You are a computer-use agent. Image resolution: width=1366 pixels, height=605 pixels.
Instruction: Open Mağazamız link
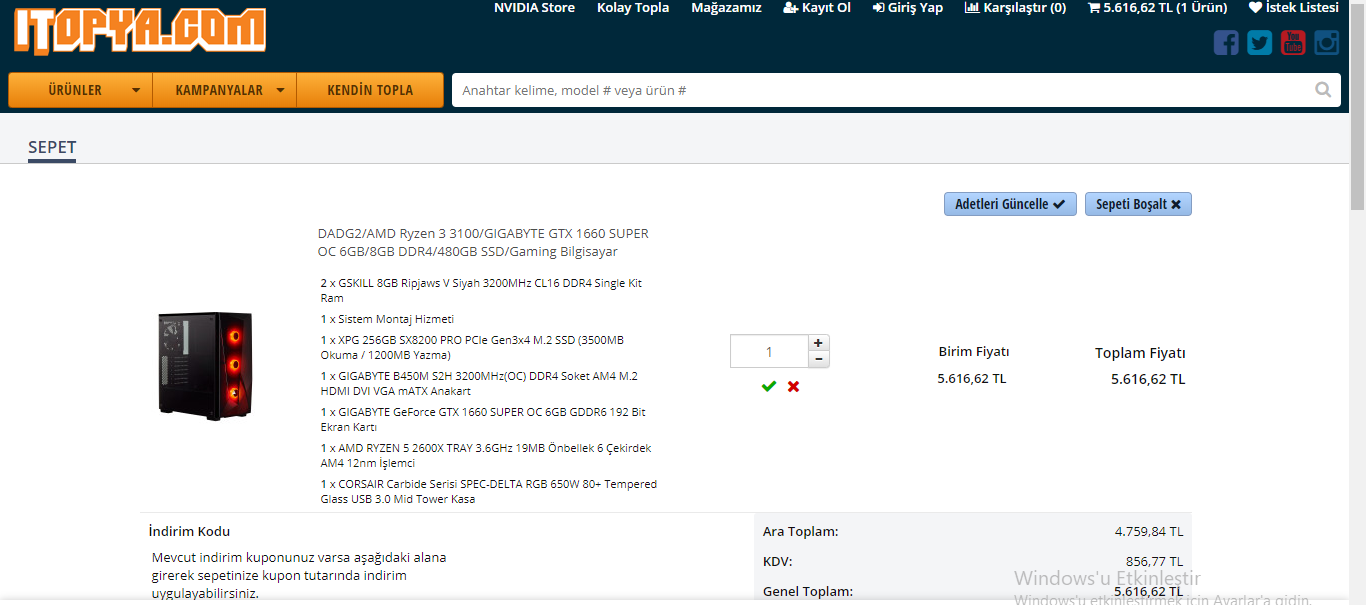[727, 8]
